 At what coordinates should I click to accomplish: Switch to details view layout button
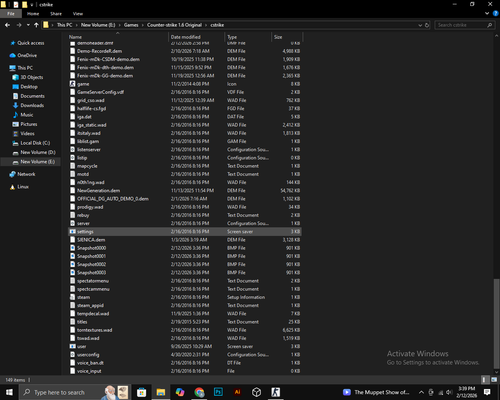[485, 380]
